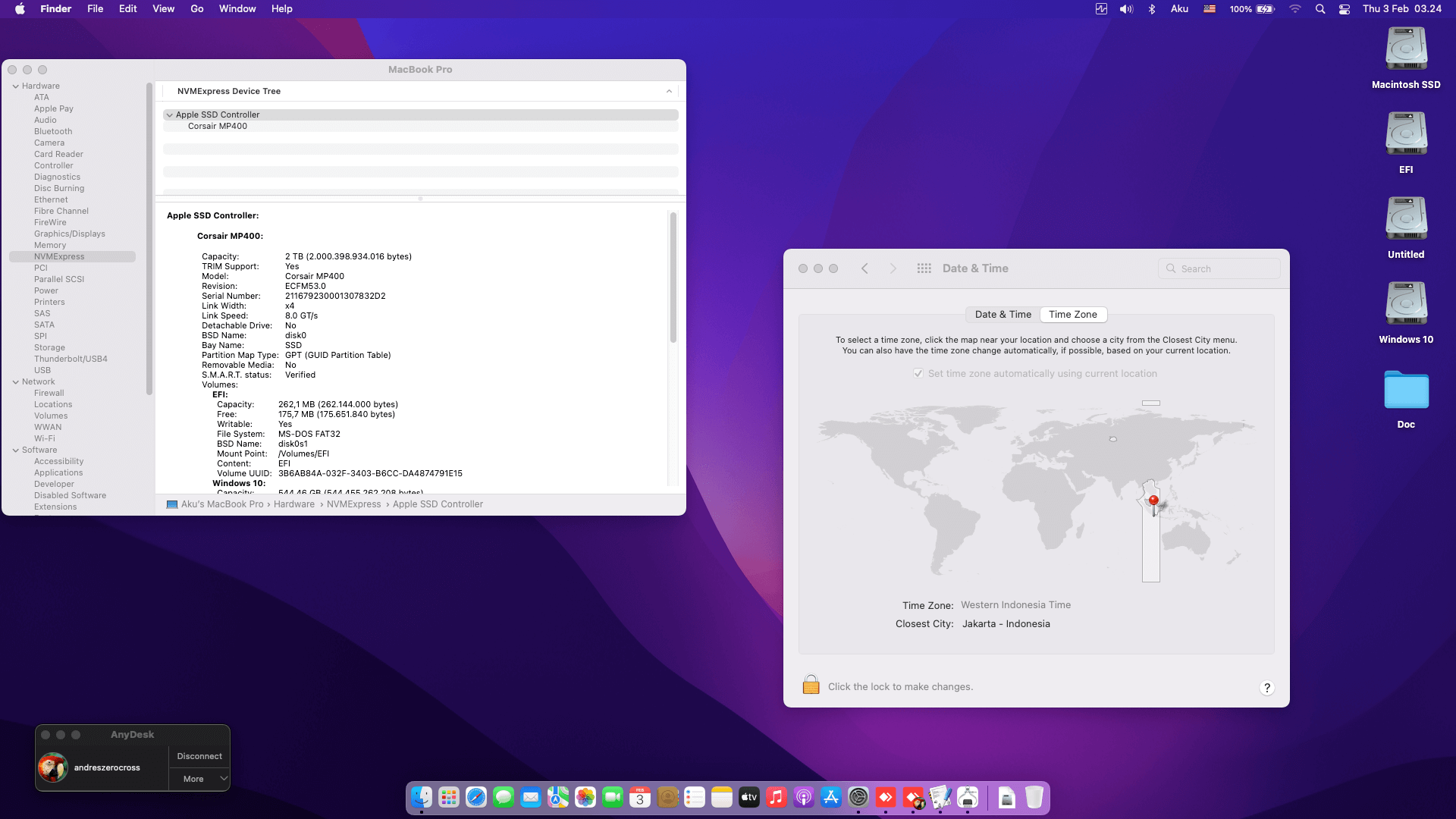The height and width of the screenshot is (819, 1456).
Task: Click the lock icon to make changes
Action: (x=811, y=685)
